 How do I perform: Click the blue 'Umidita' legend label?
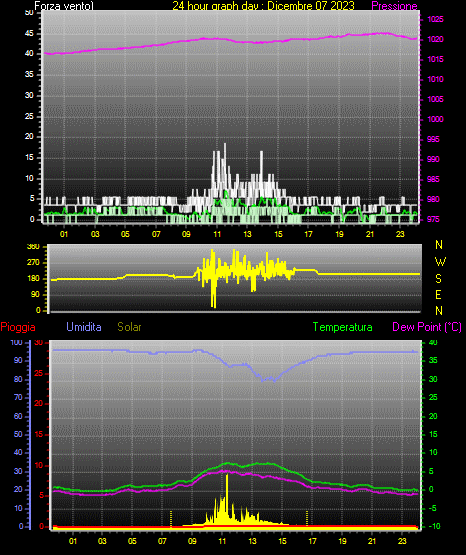coord(84,327)
